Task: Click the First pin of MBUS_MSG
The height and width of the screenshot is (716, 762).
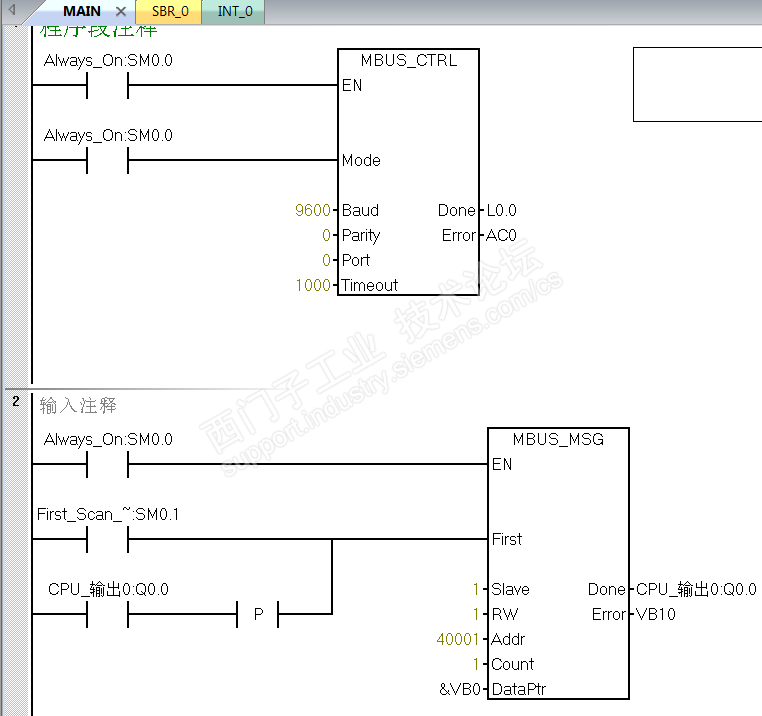Action: 506,539
